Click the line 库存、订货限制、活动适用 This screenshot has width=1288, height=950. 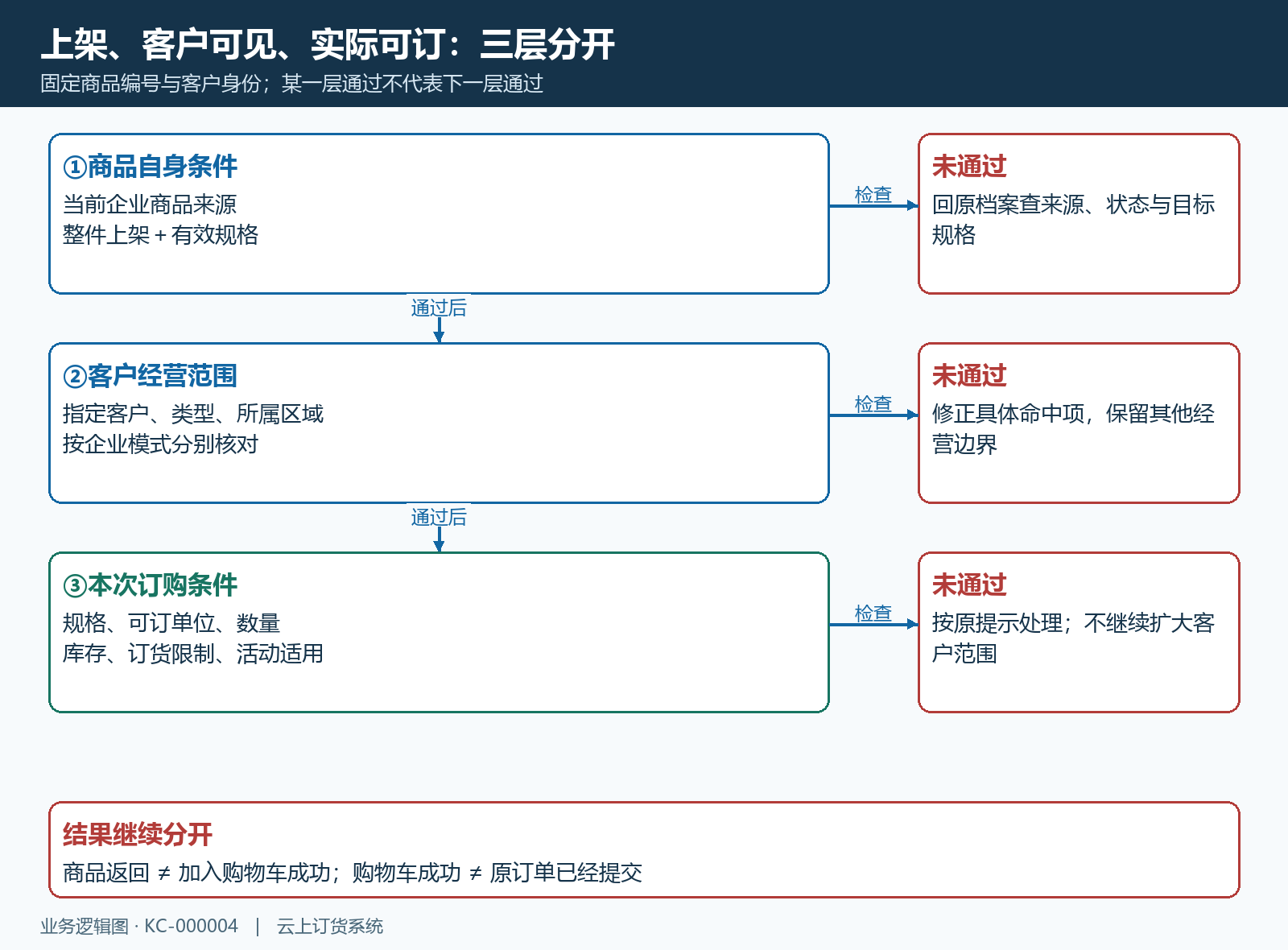pos(193,654)
